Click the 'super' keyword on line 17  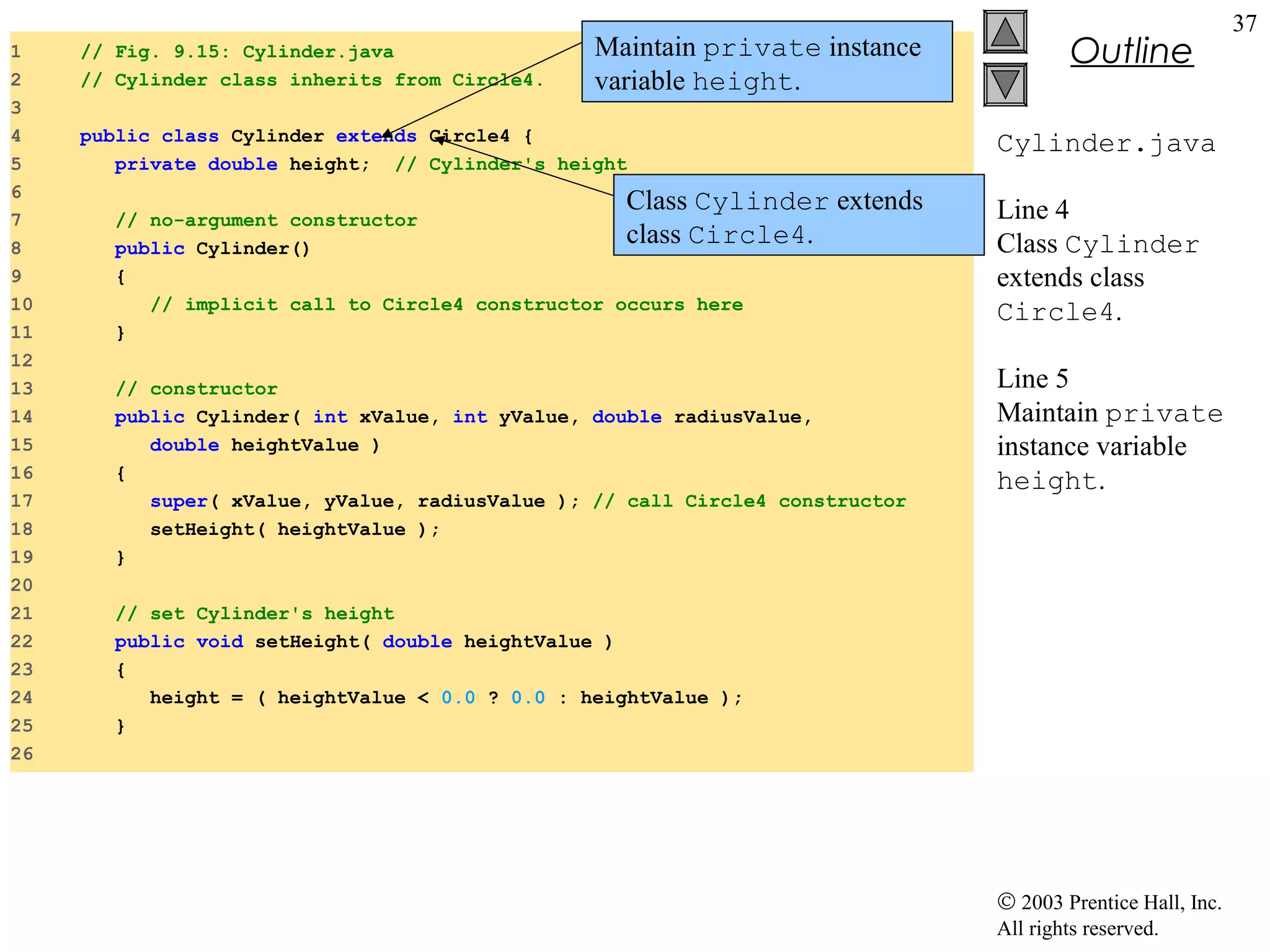pyautogui.click(x=179, y=501)
